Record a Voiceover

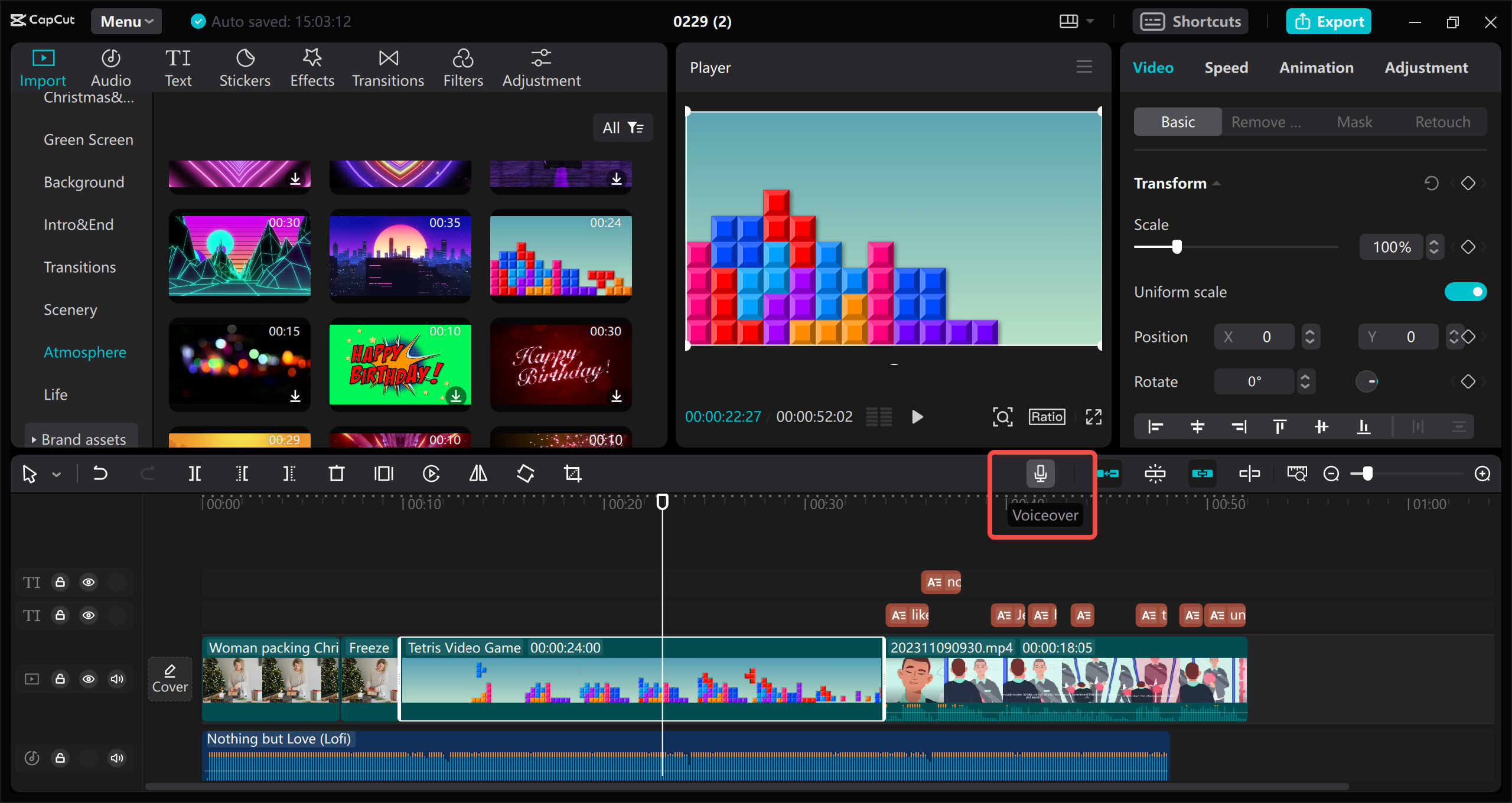click(1040, 472)
